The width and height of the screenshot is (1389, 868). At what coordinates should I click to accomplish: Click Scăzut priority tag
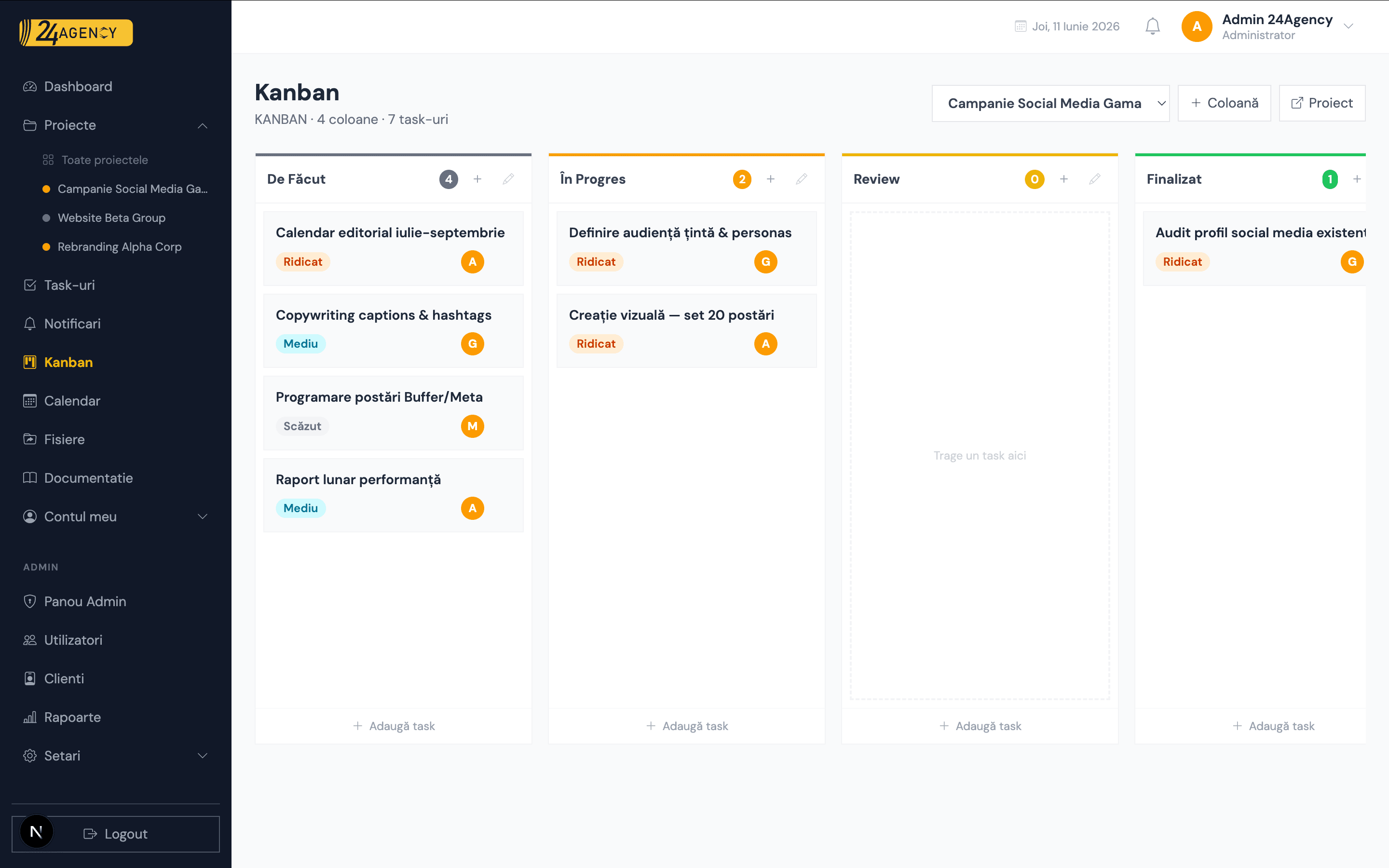click(x=302, y=427)
